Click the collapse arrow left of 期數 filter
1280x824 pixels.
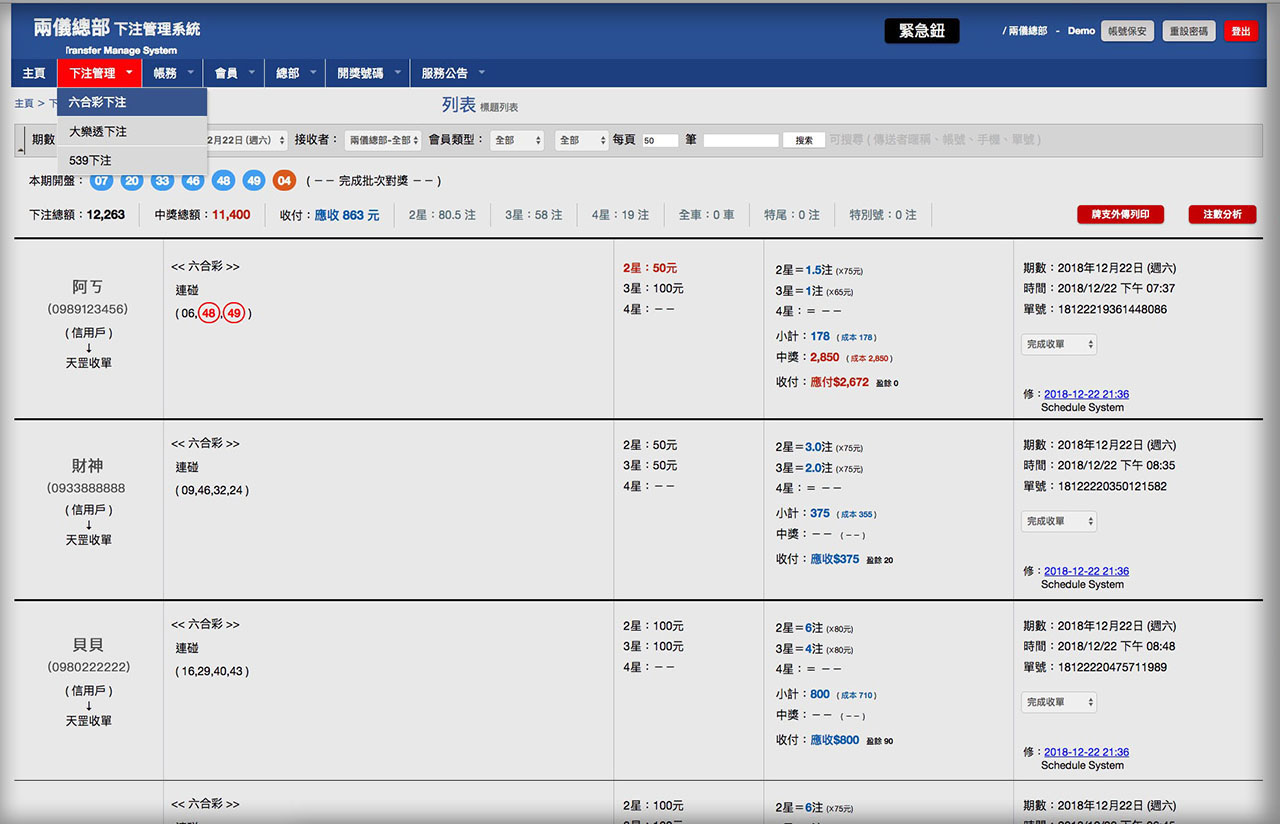(21, 147)
